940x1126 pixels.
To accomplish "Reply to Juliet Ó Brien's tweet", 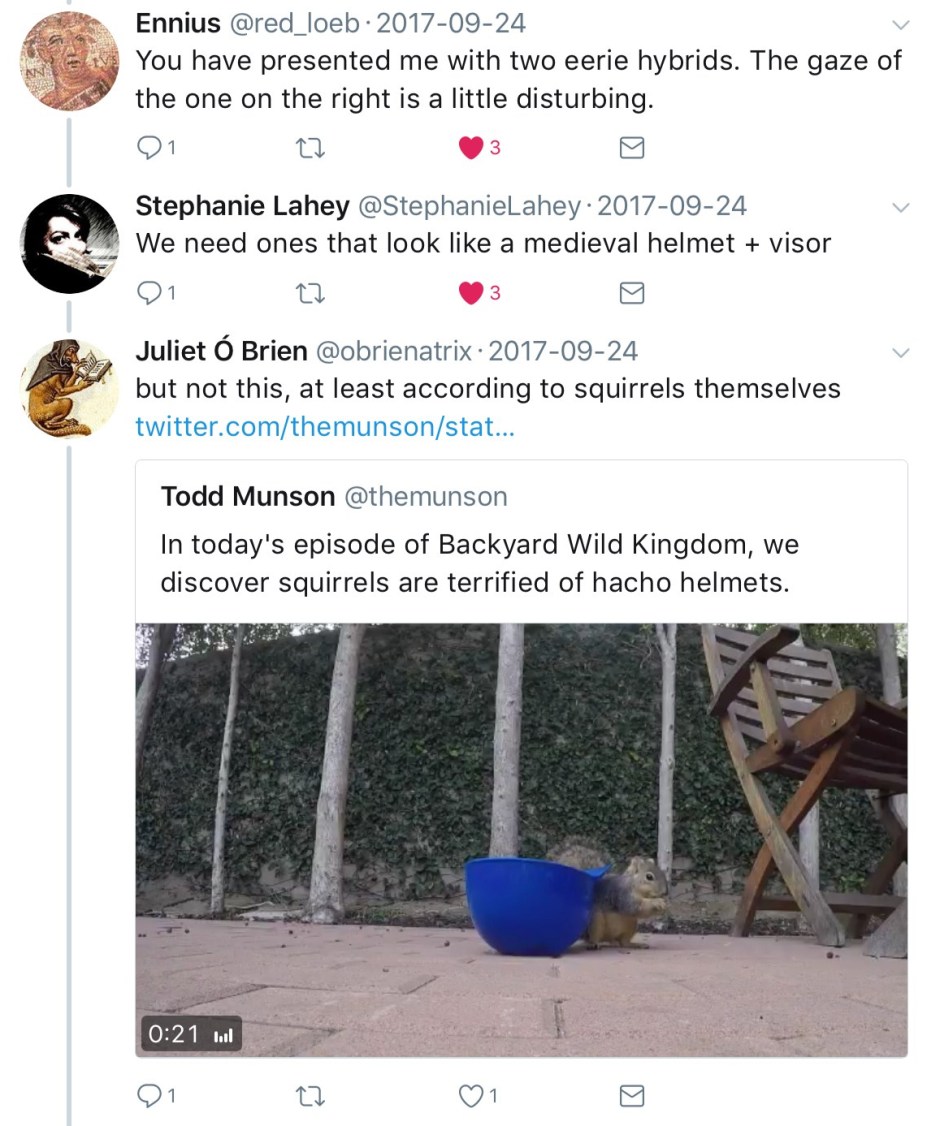I will click(148, 1096).
